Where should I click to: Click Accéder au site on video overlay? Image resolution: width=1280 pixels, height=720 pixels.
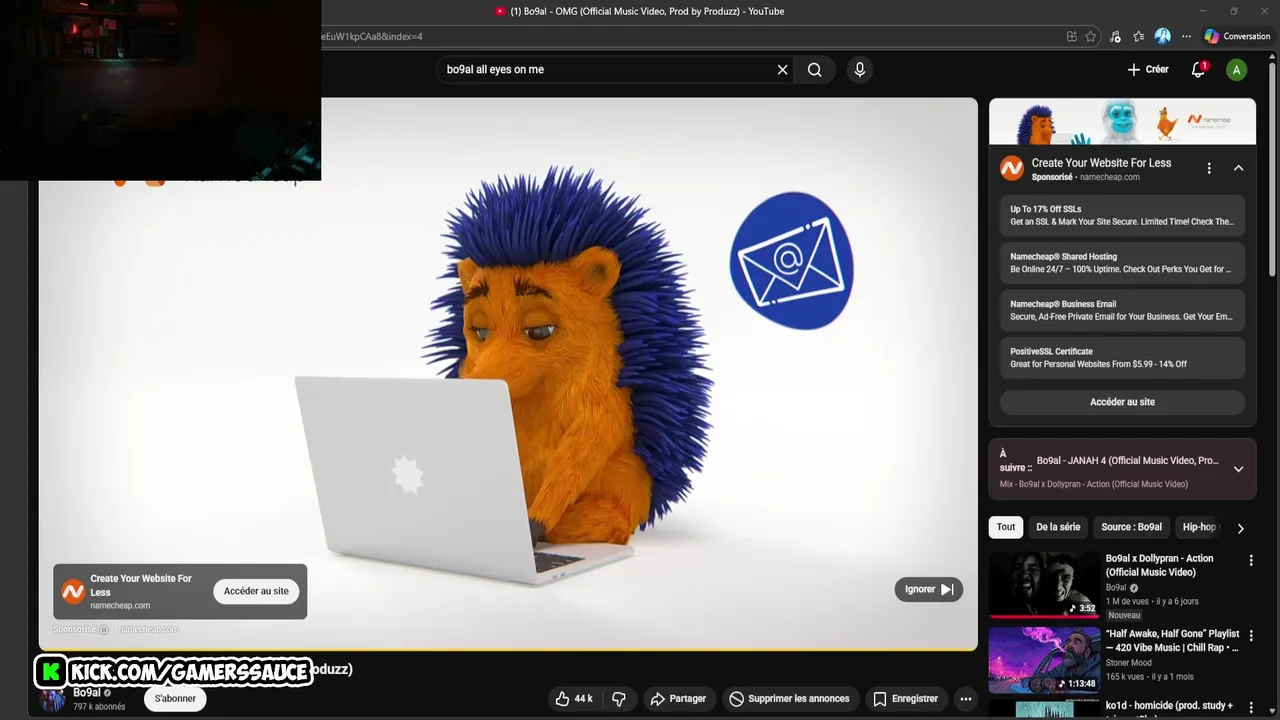[256, 591]
